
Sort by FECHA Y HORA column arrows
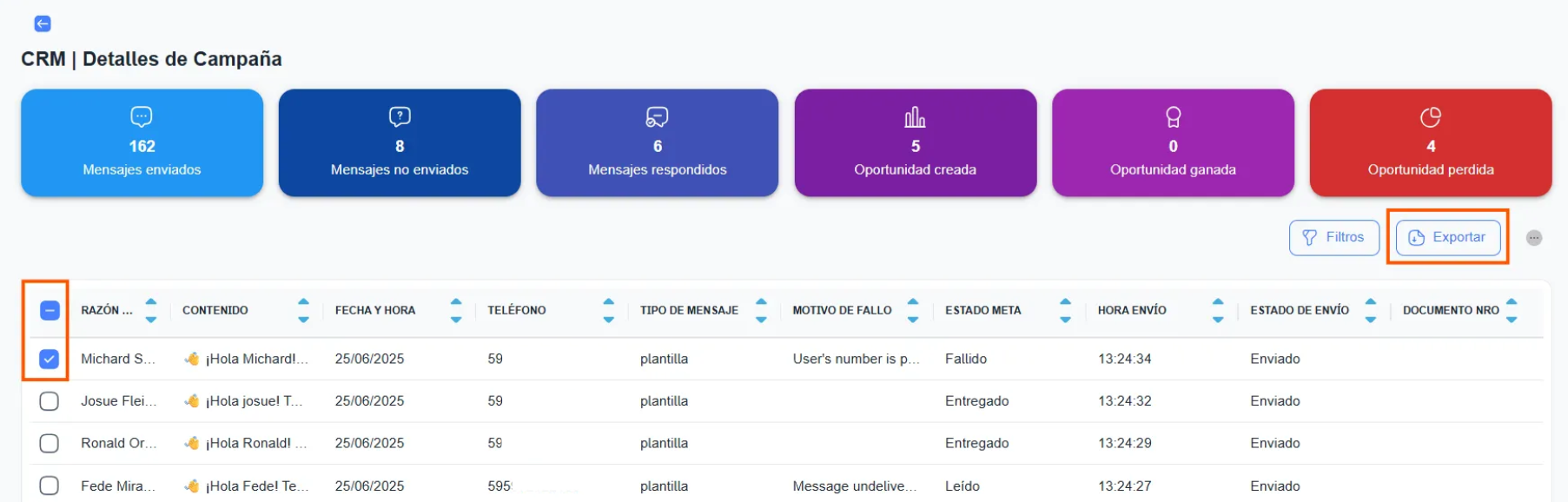(456, 310)
